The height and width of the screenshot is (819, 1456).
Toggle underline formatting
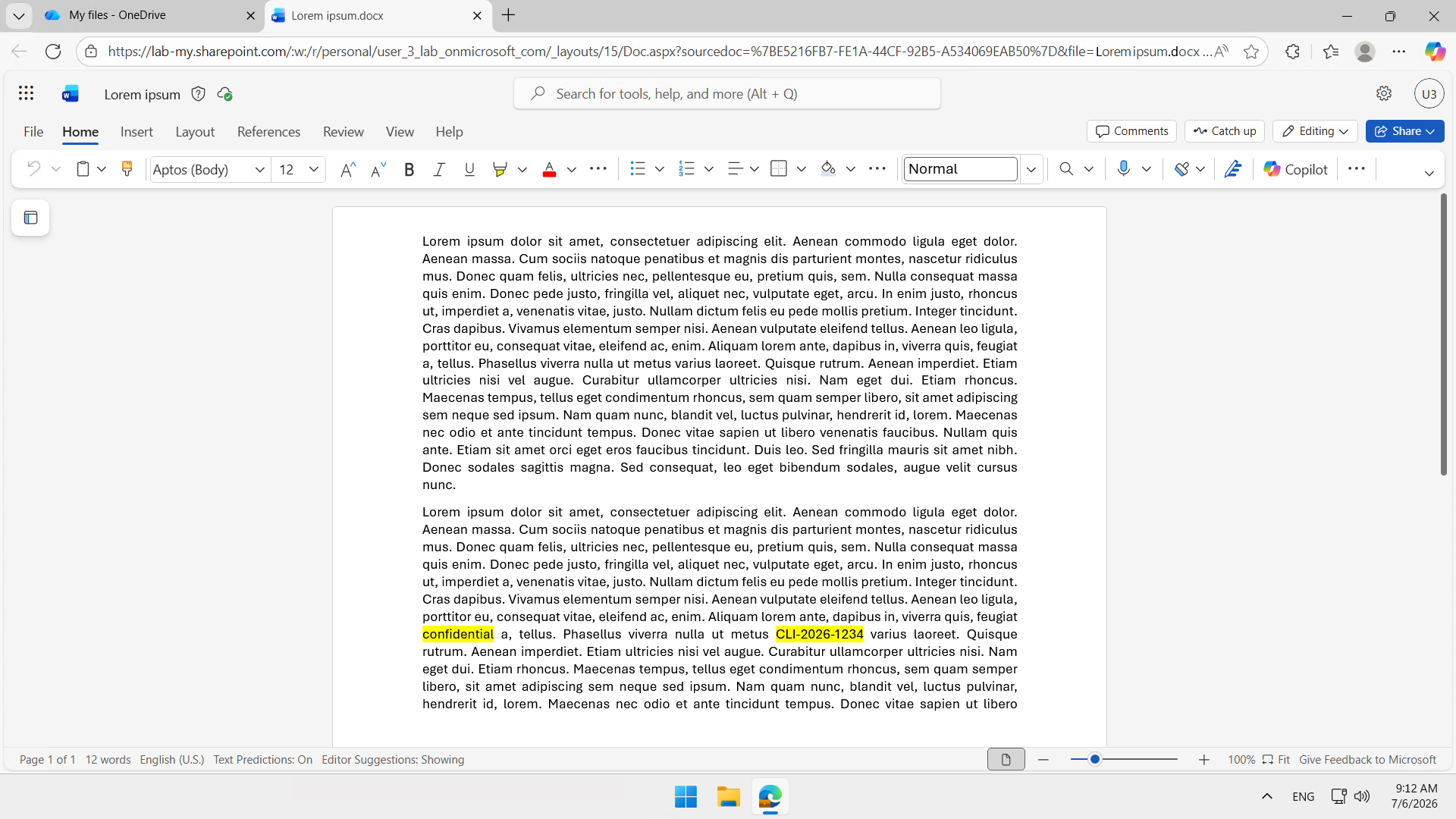(469, 169)
